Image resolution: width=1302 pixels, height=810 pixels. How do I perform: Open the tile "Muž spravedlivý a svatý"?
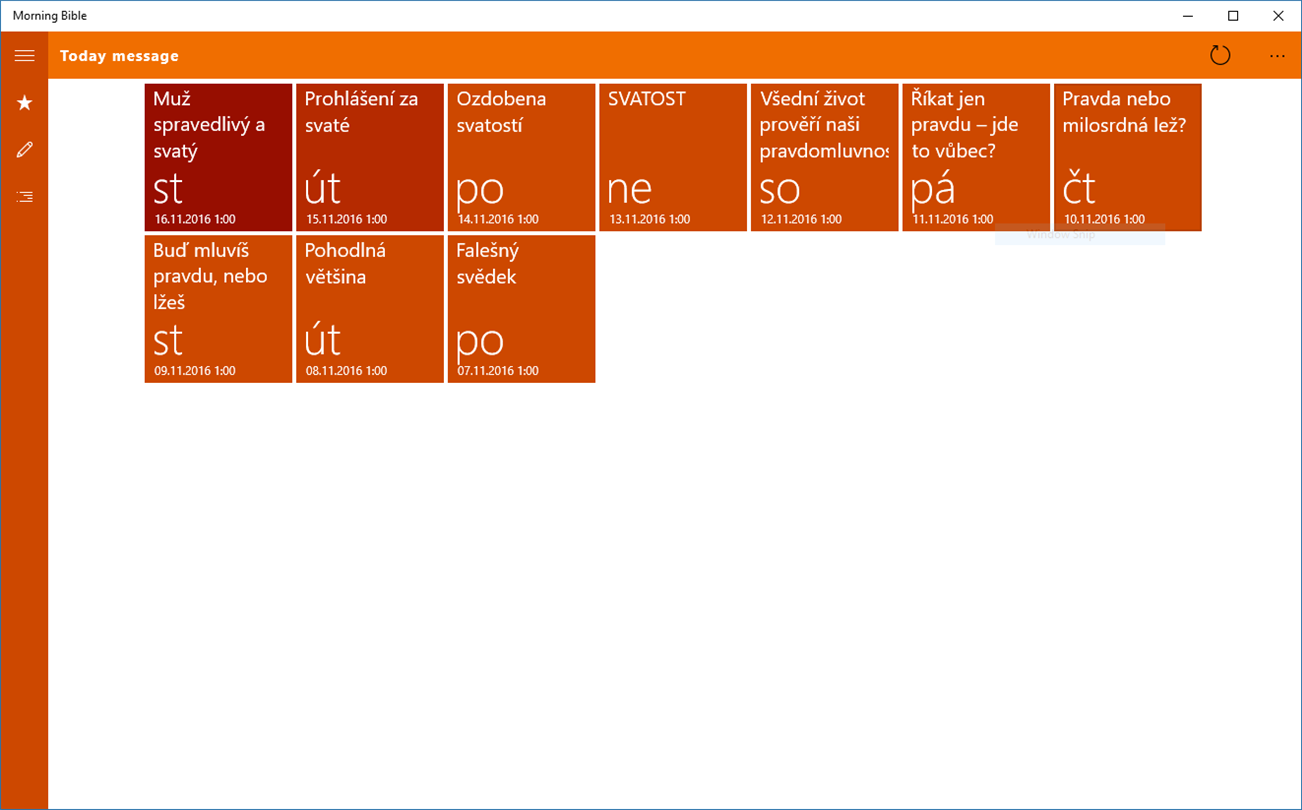coord(218,157)
